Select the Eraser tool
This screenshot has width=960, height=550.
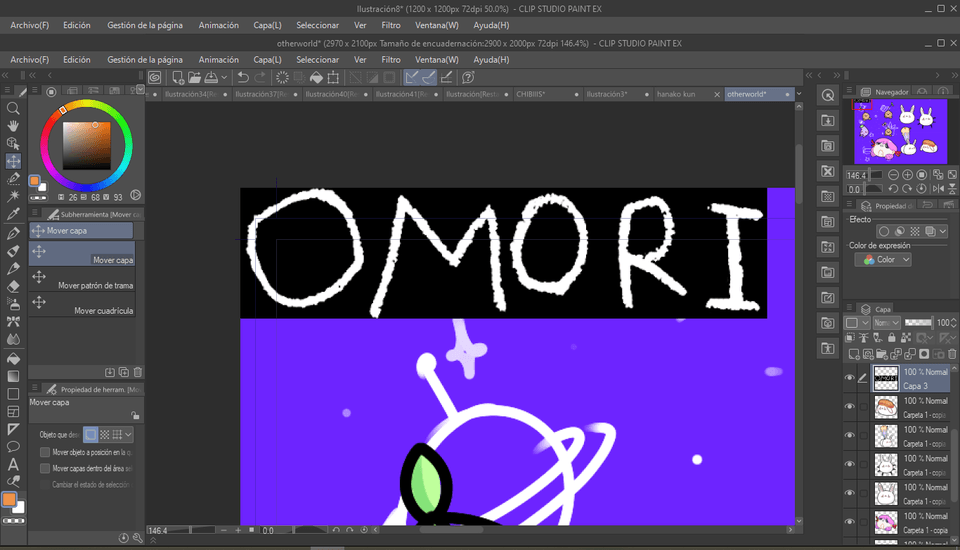pos(13,286)
